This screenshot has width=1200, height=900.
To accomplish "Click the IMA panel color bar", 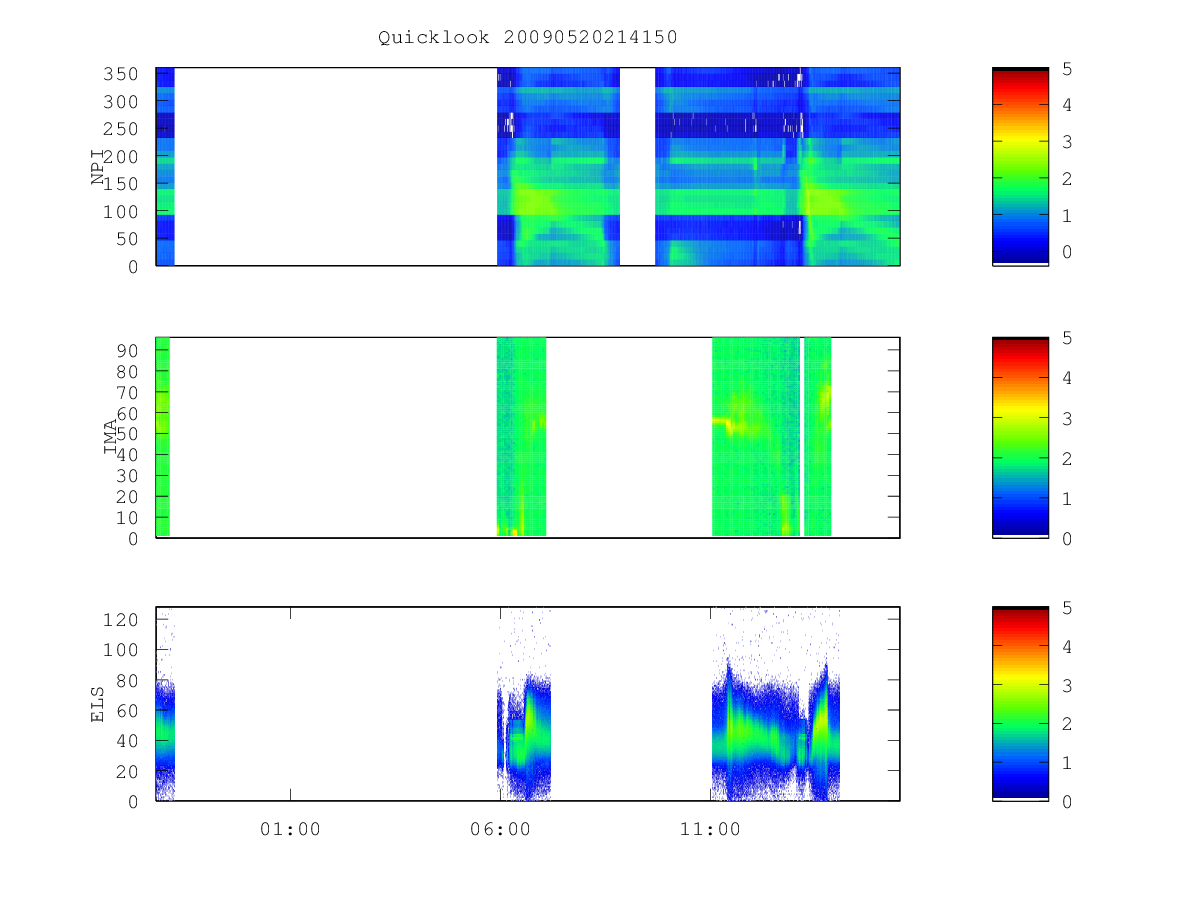I will tap(1020, 437).
